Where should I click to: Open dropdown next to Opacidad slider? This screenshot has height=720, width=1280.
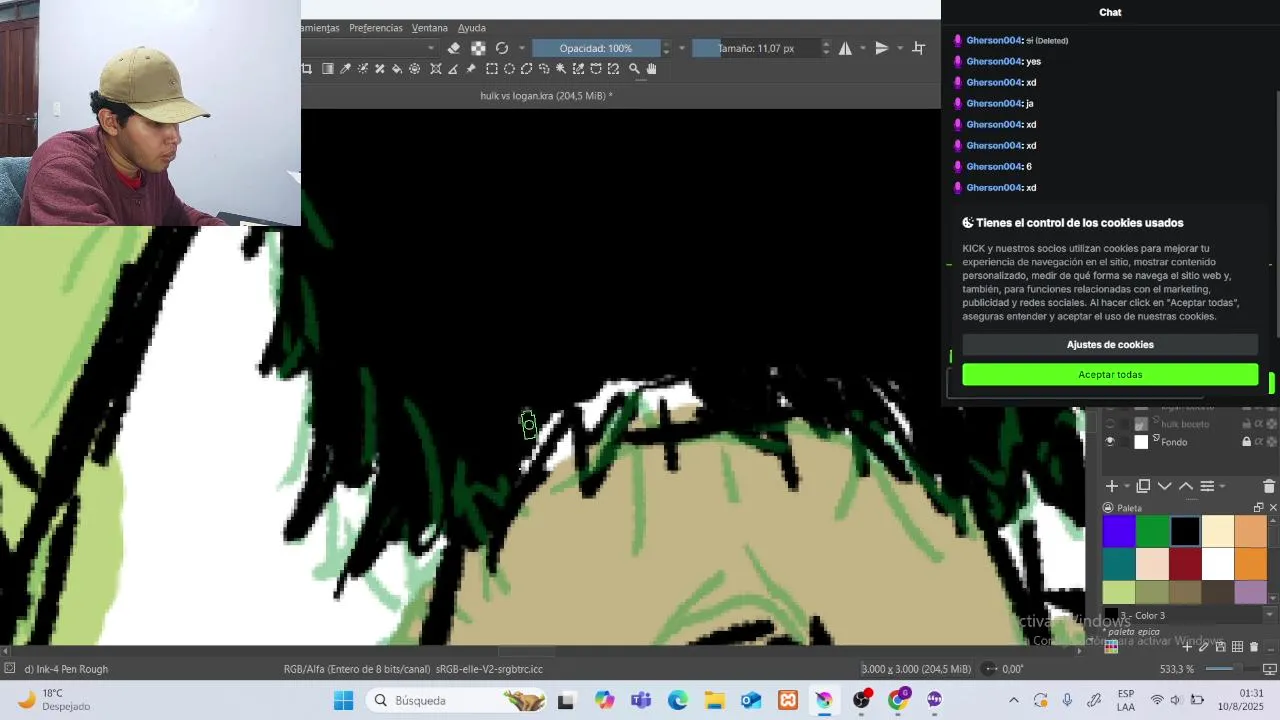(x=683, y=48)
